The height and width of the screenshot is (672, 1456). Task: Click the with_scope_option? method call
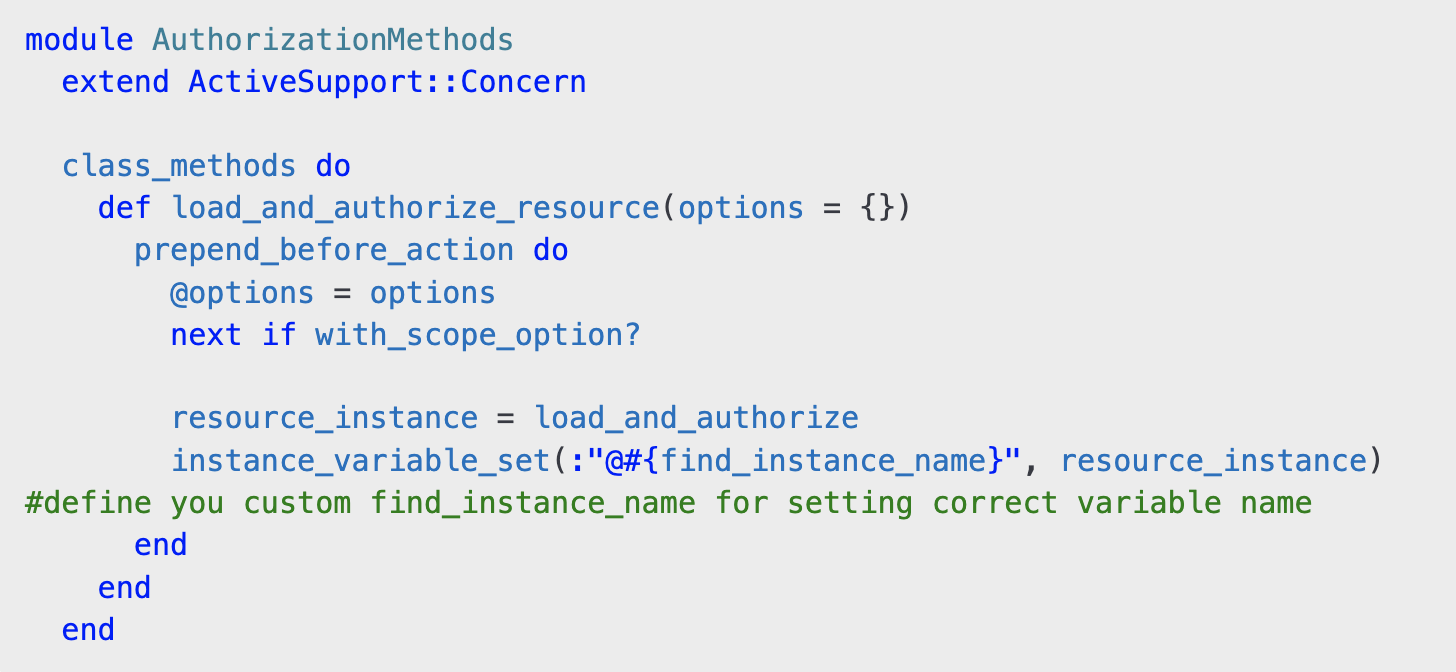point(477,335)
